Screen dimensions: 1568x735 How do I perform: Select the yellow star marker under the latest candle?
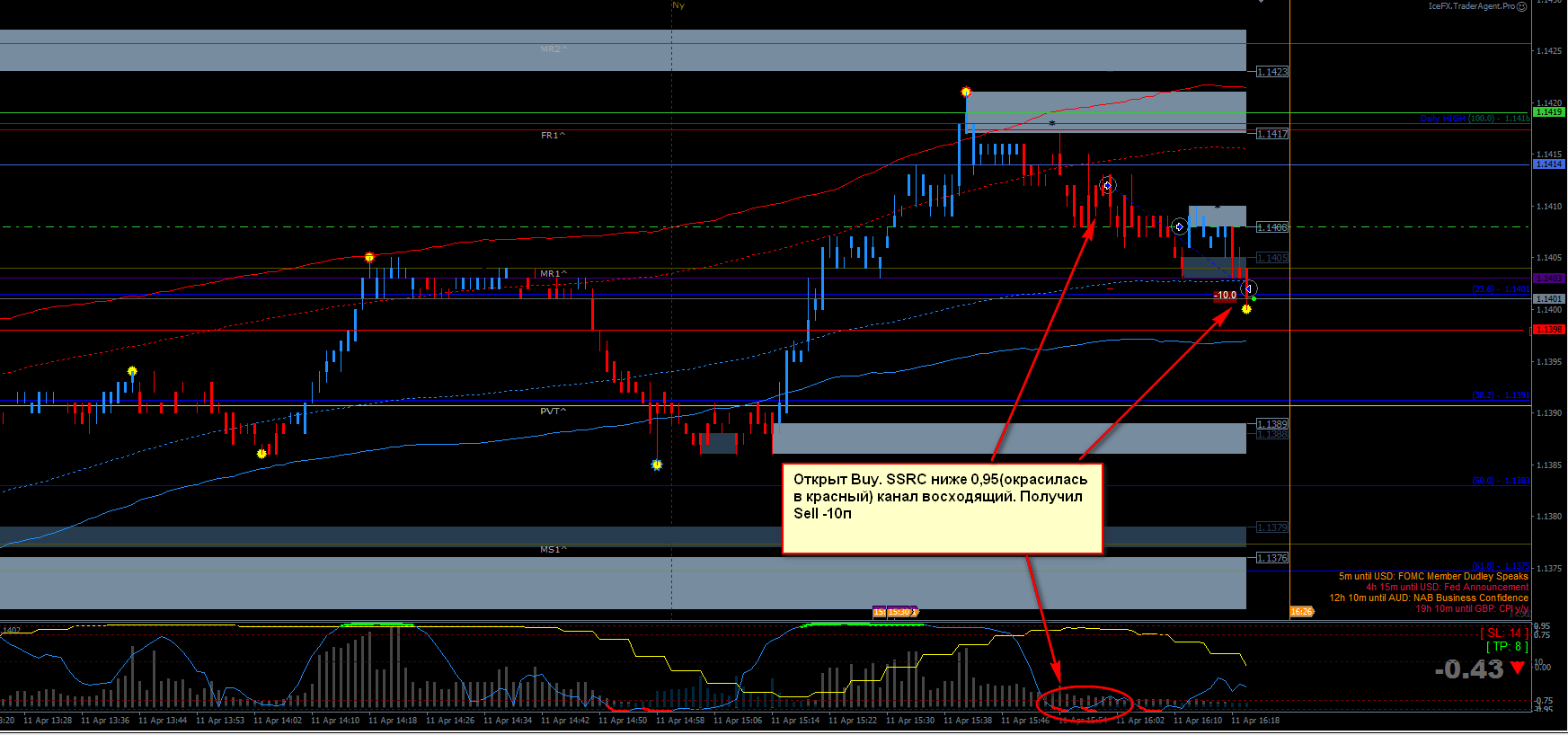[1246, 309]
